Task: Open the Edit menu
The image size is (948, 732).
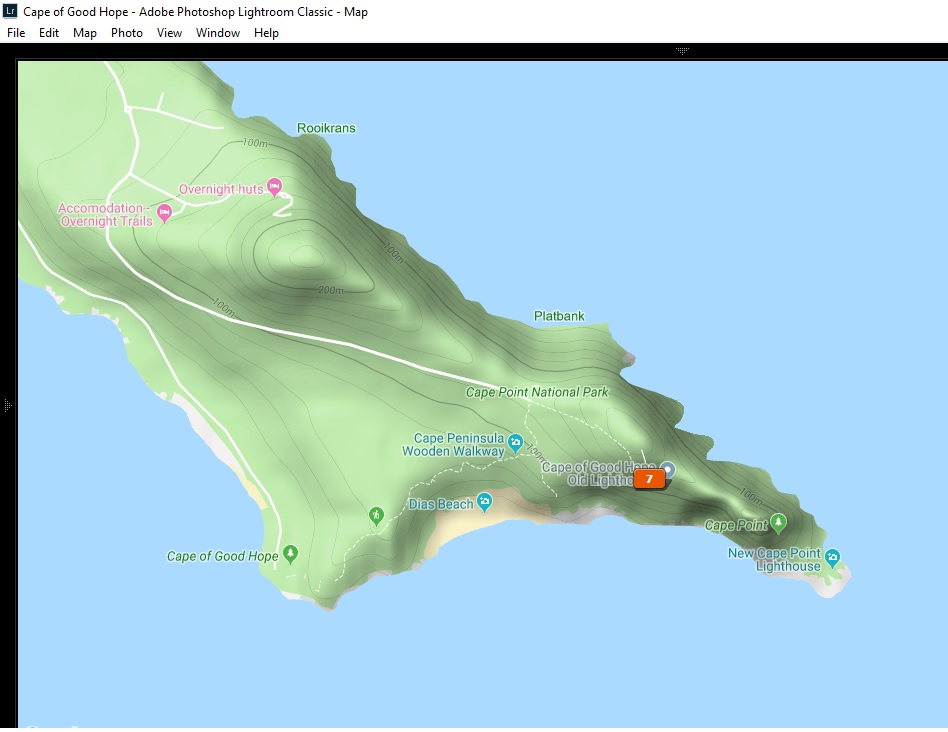Action: (x=49, y=33)
